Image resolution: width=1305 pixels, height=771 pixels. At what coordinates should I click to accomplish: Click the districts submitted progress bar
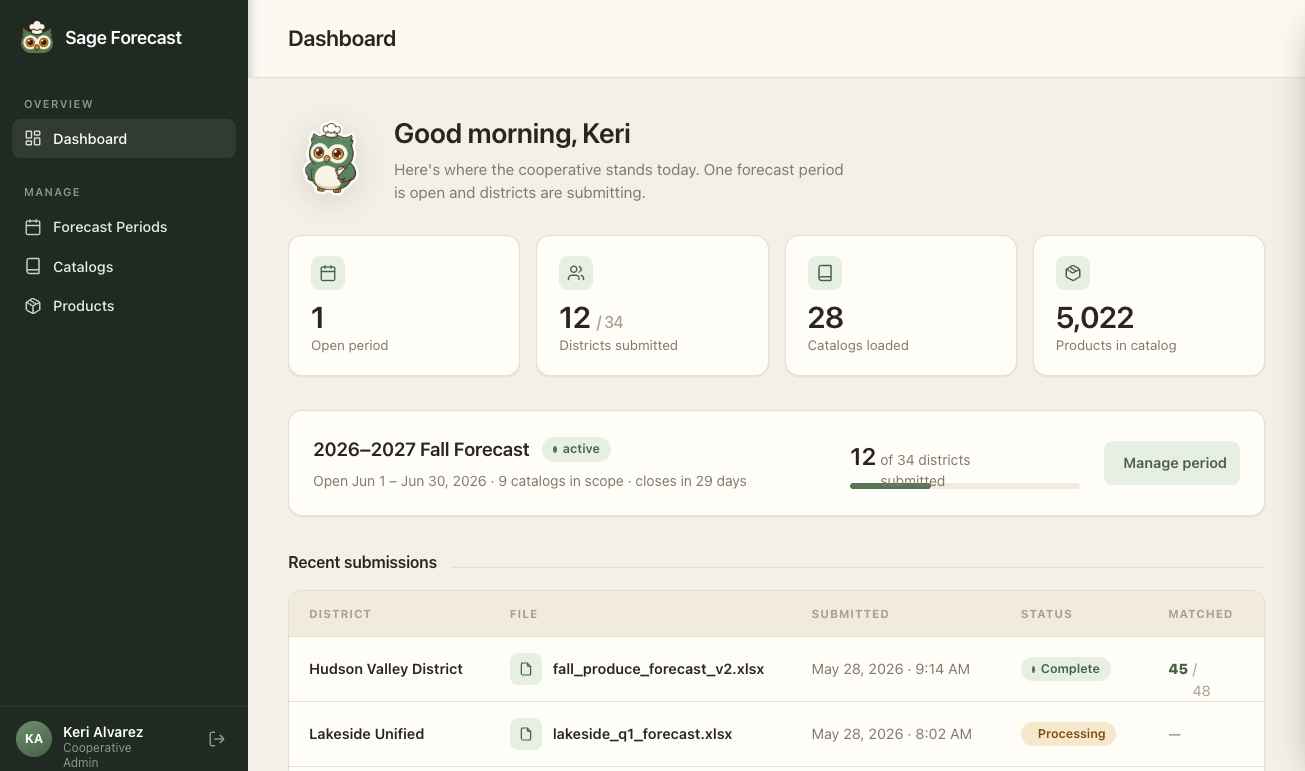tap(965, 486)
